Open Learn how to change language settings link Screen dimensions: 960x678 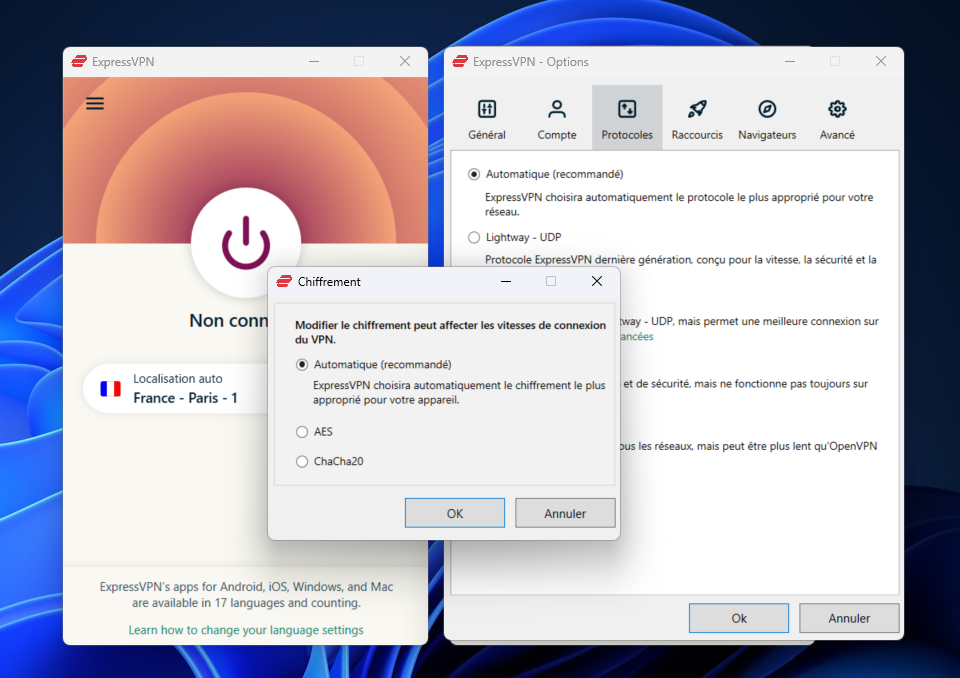coord(246,630)
